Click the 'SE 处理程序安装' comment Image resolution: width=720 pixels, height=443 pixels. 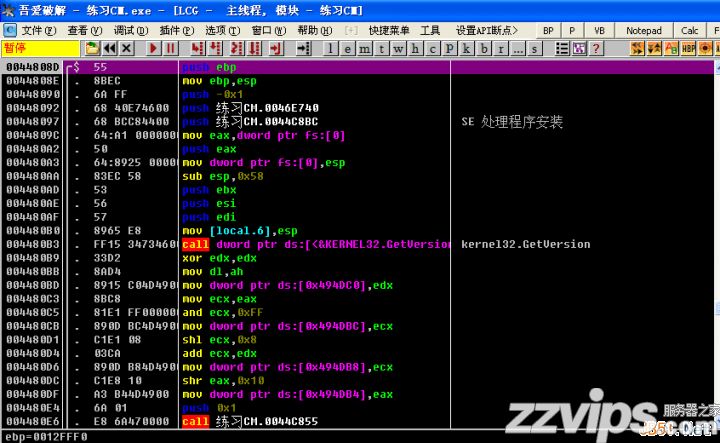point(512,122)
